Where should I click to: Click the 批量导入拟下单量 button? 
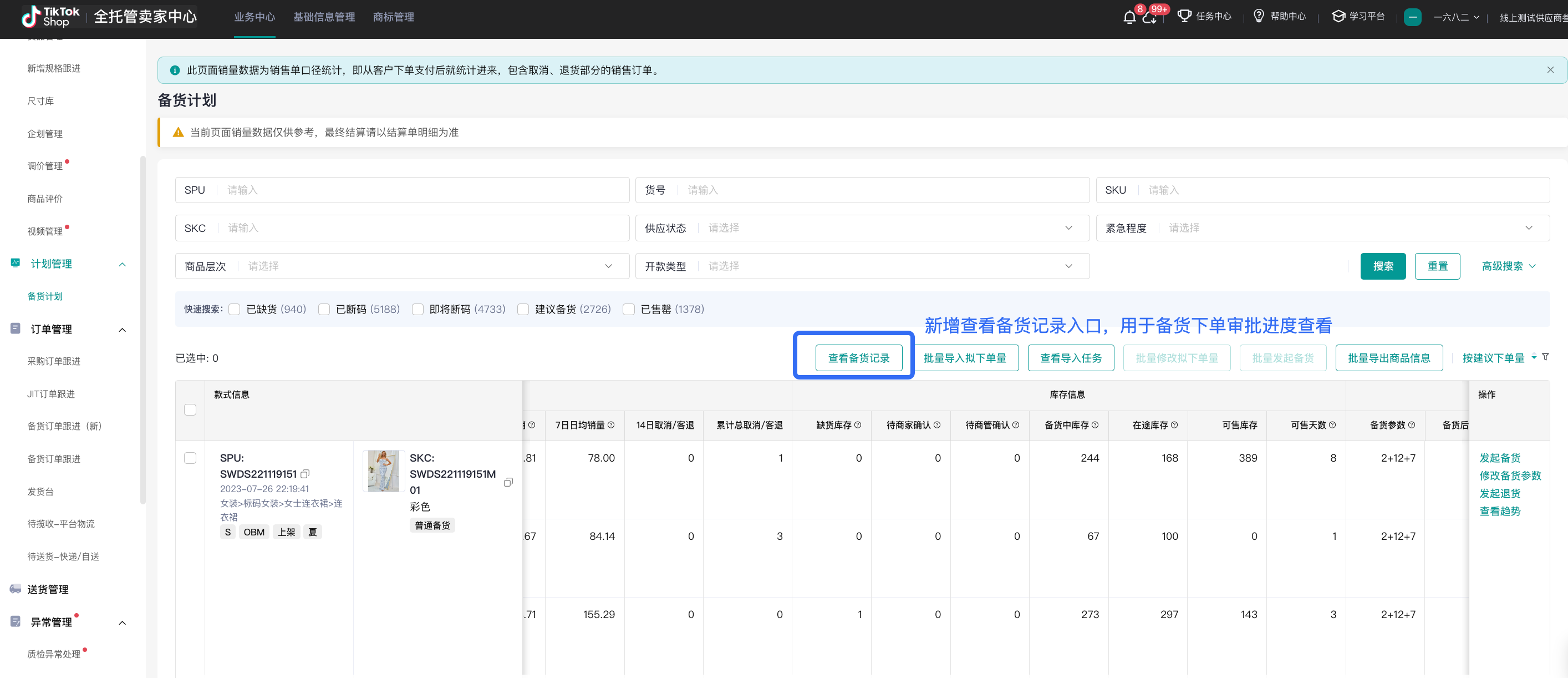point(965,358)
